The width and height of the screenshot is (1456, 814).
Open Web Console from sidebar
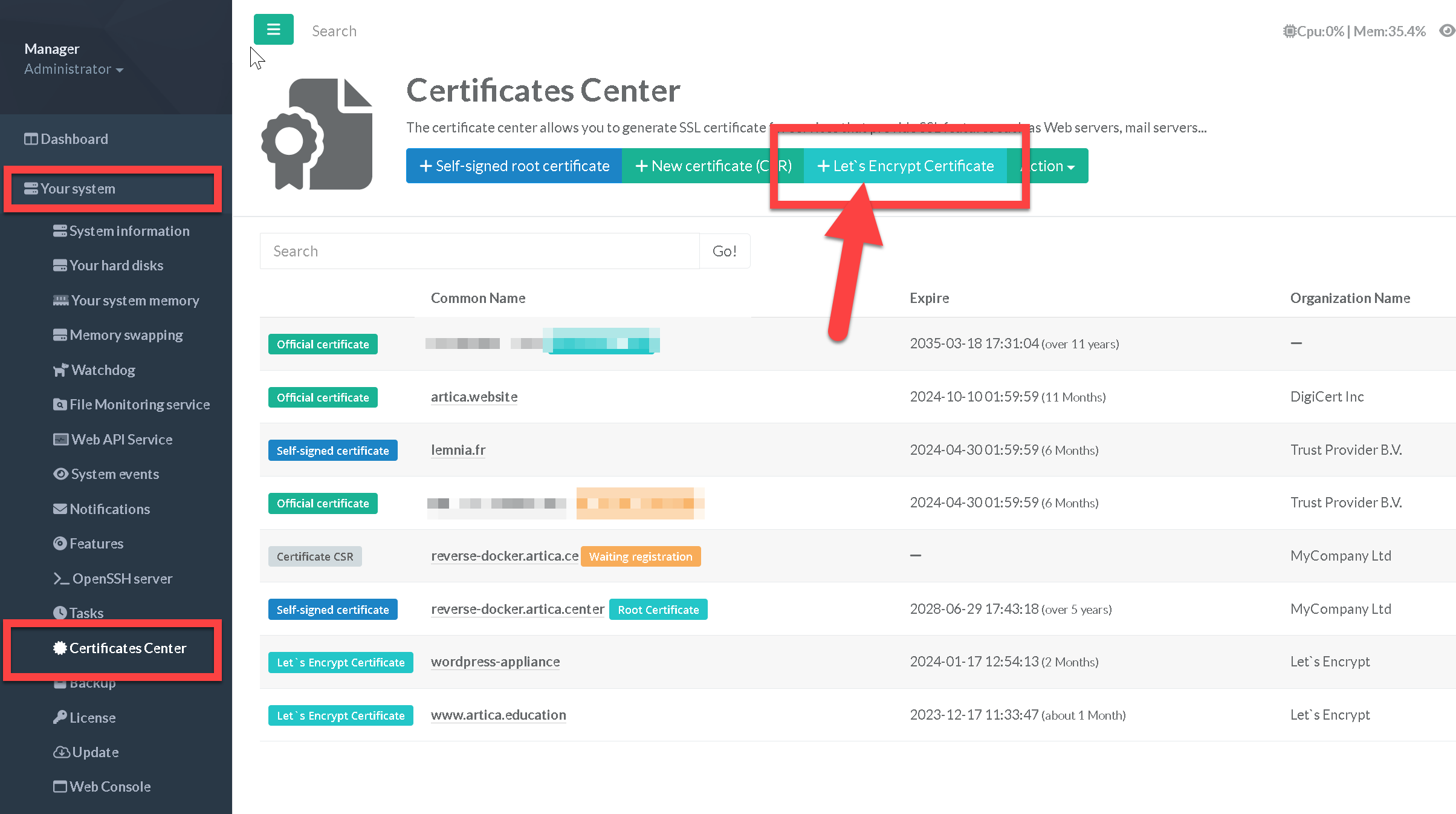tap(109, 787)
